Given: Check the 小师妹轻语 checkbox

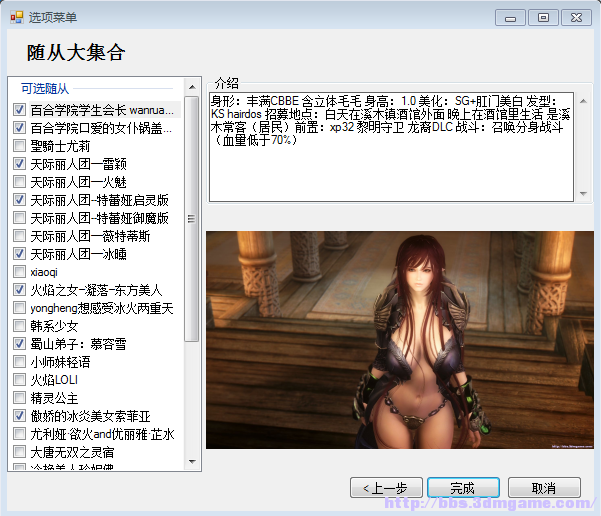Looking at the screenshot, I should click(x=19, y=362).
